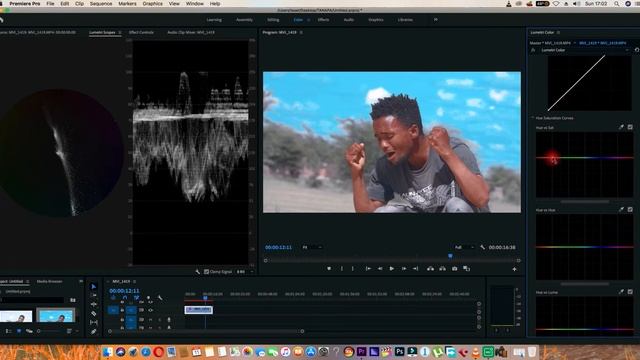Select the Slip tool

tap(93, 322)
